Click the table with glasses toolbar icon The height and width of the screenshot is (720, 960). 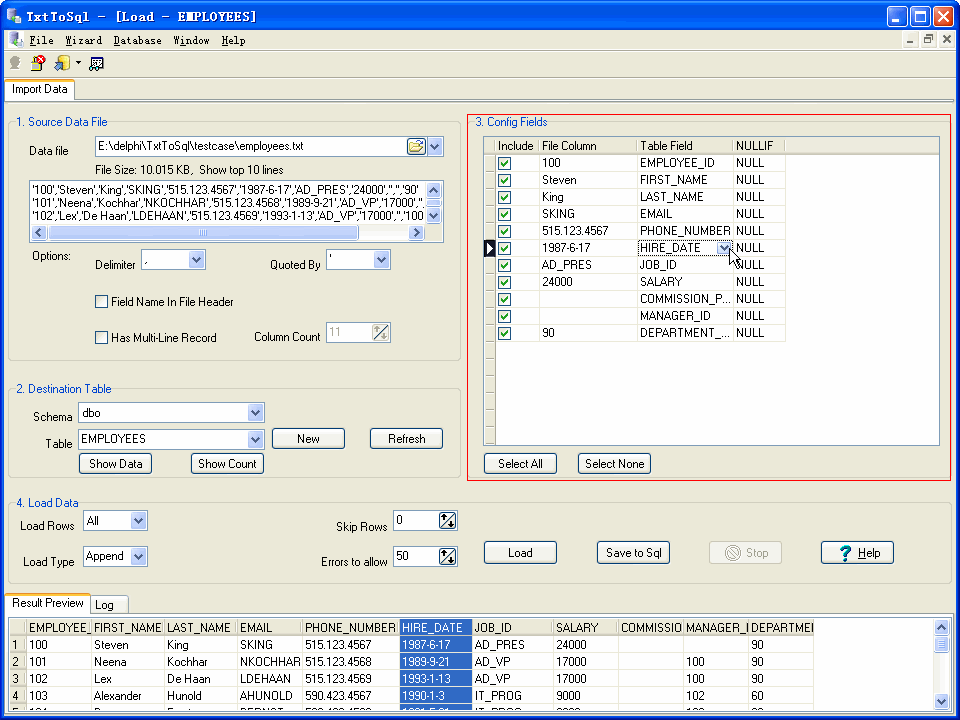[96, 63]
